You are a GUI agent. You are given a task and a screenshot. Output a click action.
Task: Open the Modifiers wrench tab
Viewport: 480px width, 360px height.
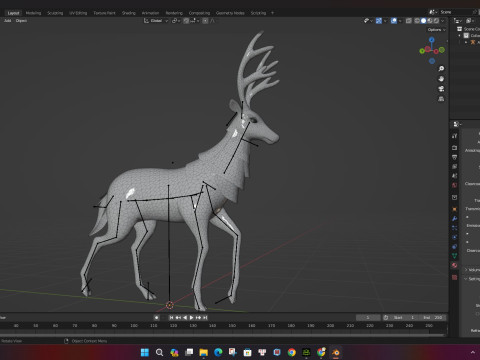pyautogui.click(x=454, y=218)
